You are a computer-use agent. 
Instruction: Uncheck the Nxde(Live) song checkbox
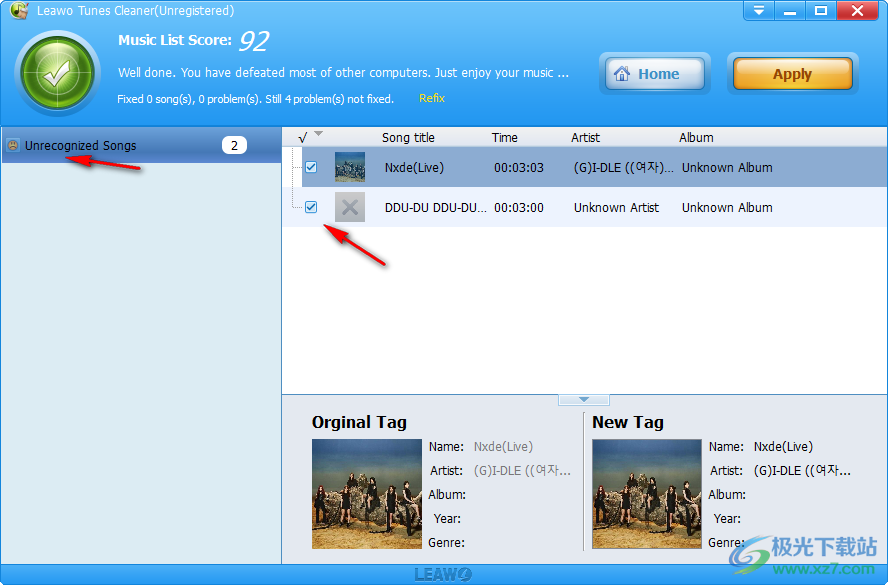(311, 167)
